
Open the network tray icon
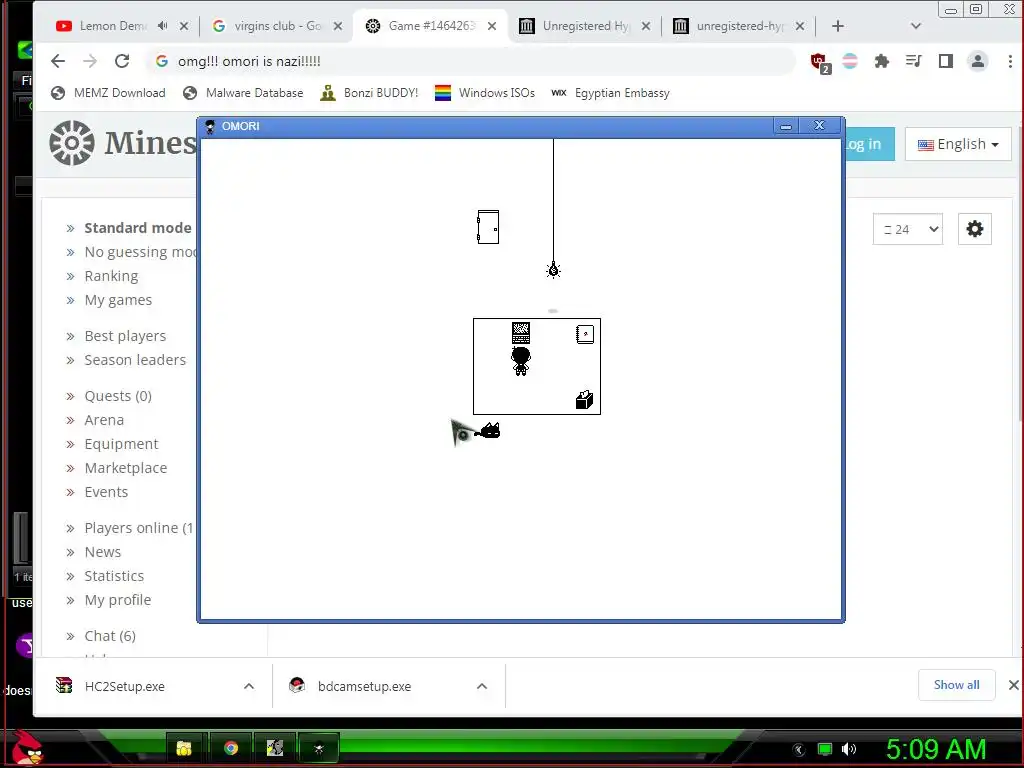point(825,749)
